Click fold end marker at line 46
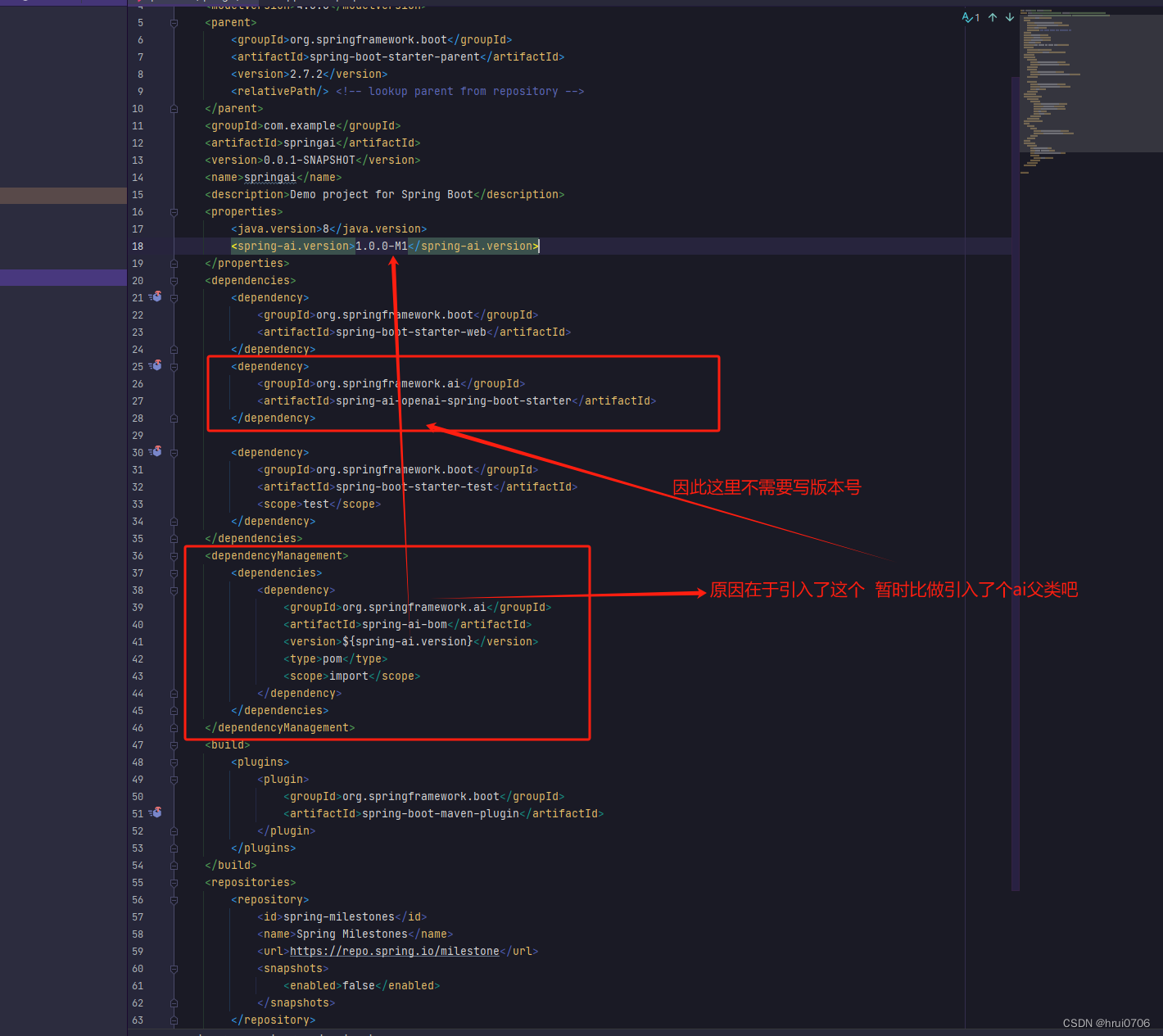1163x1036 pixels. point(174,728)
